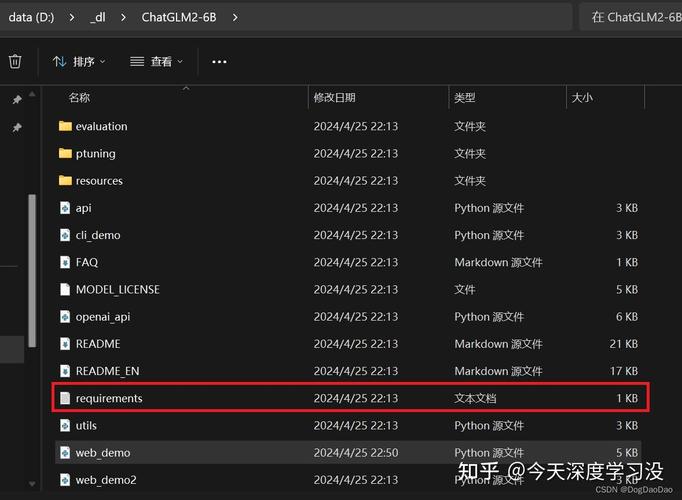Select the utils file name
This screenshot has width=682, height=500.
(x=86, y=425)
